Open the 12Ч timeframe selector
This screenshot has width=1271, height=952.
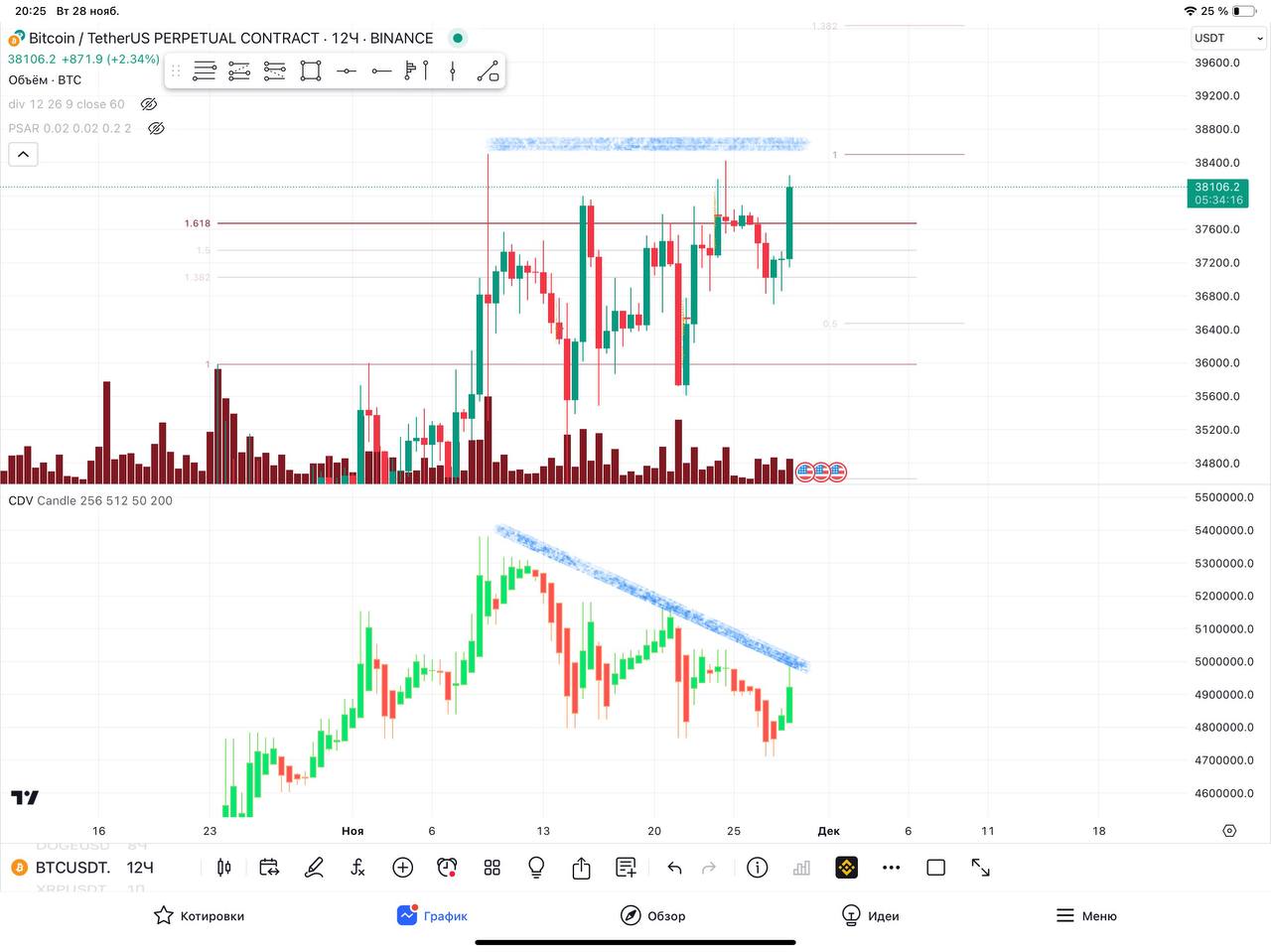point(140,868)
